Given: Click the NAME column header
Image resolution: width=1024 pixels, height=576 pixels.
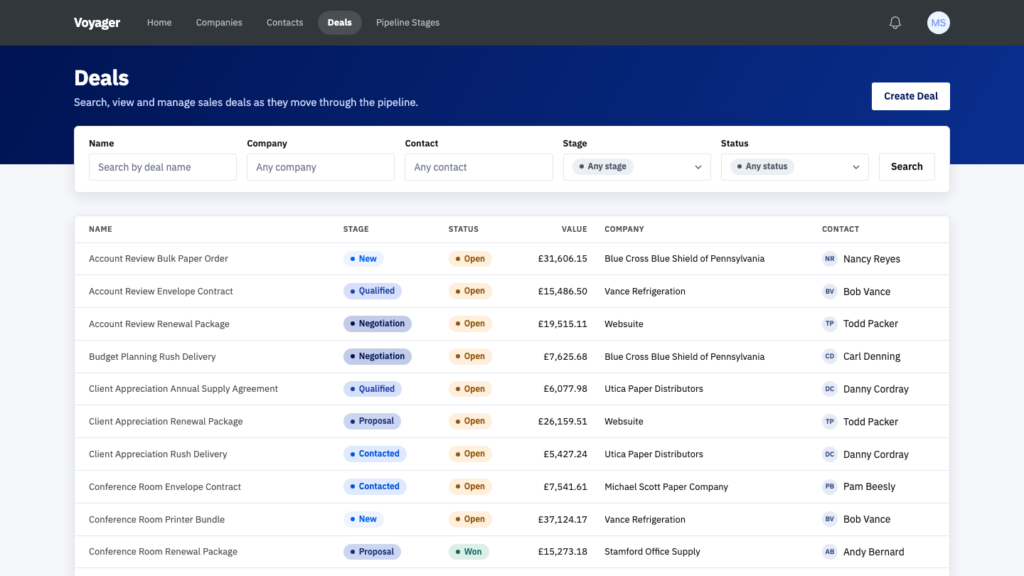Looking at the screenshot, I should (101, 229).
